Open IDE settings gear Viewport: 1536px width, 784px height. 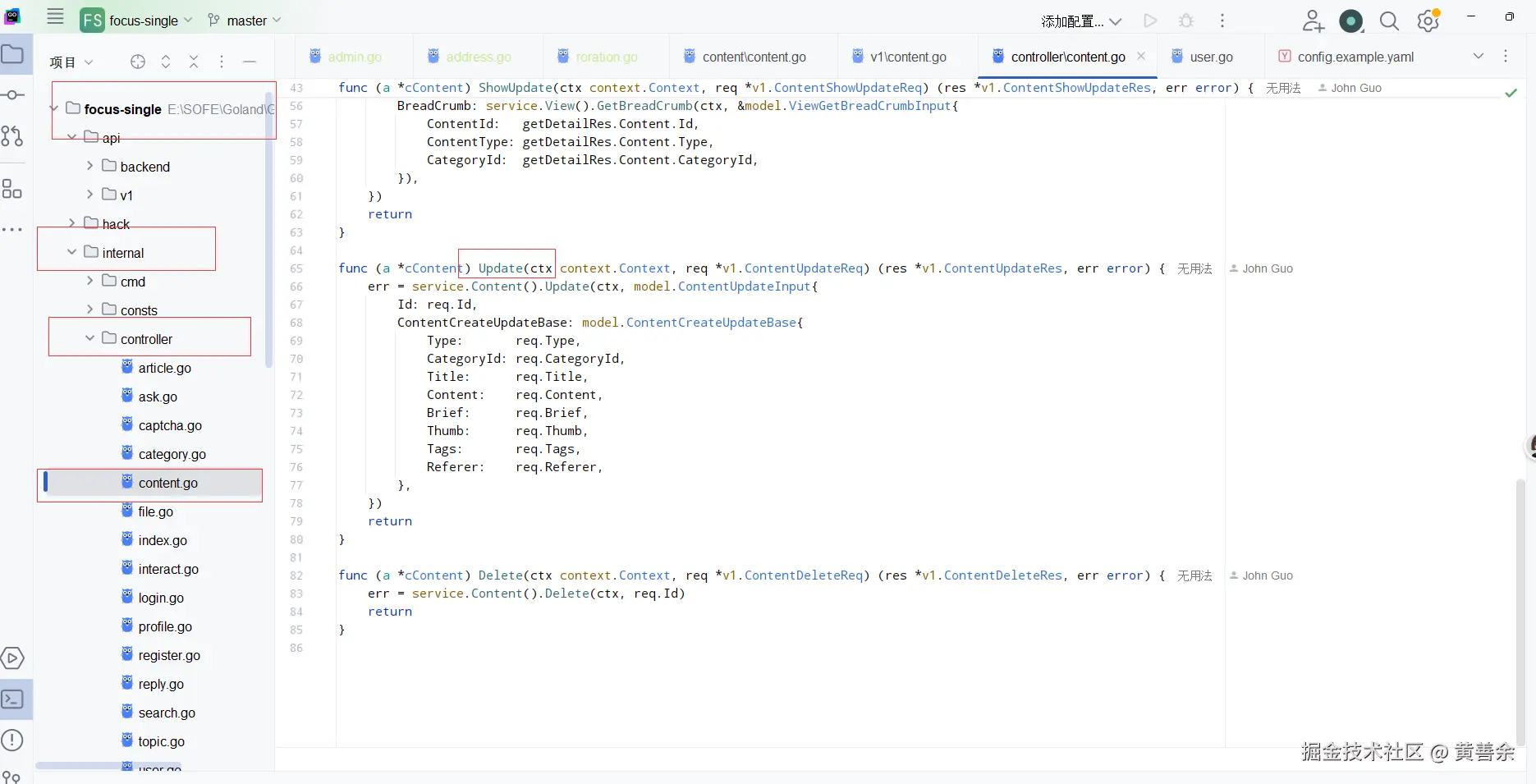(1428, 21)
